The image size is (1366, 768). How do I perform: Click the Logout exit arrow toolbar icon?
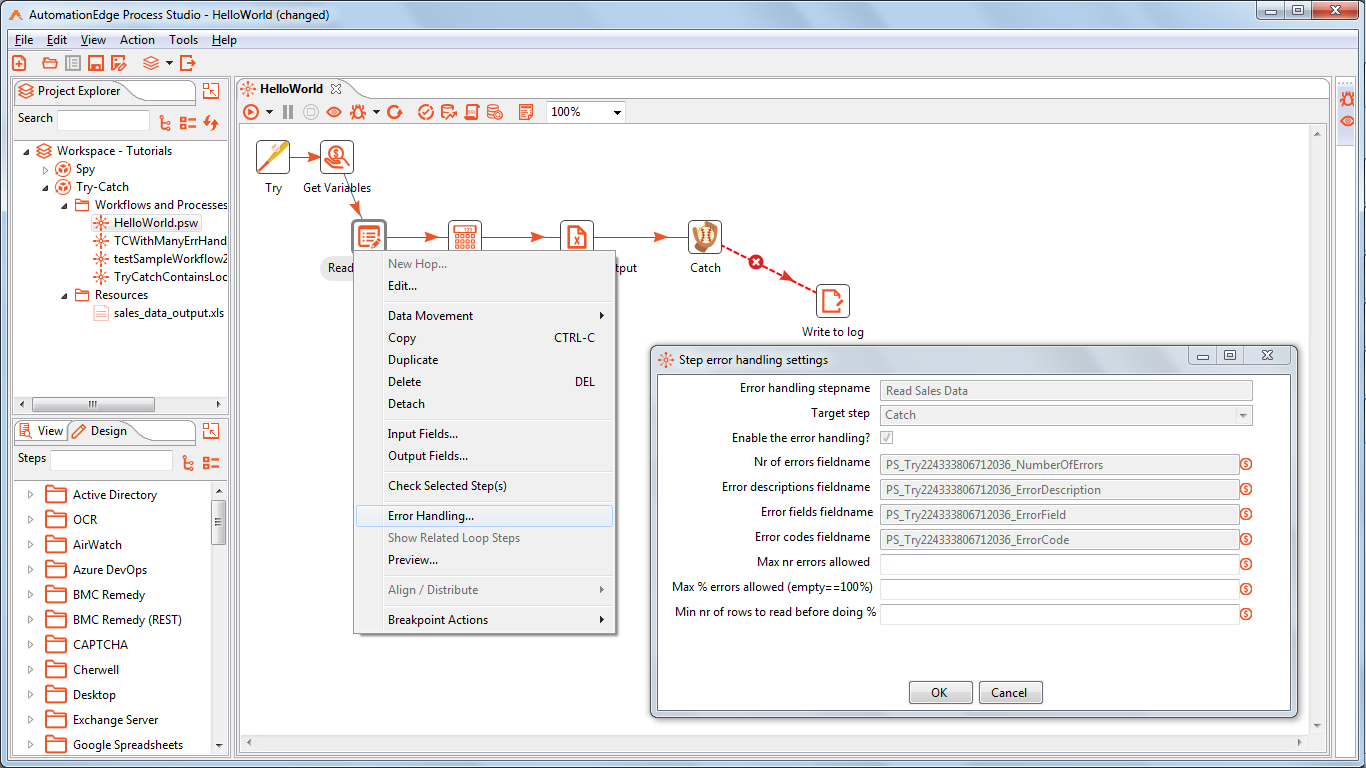(188, 63)
